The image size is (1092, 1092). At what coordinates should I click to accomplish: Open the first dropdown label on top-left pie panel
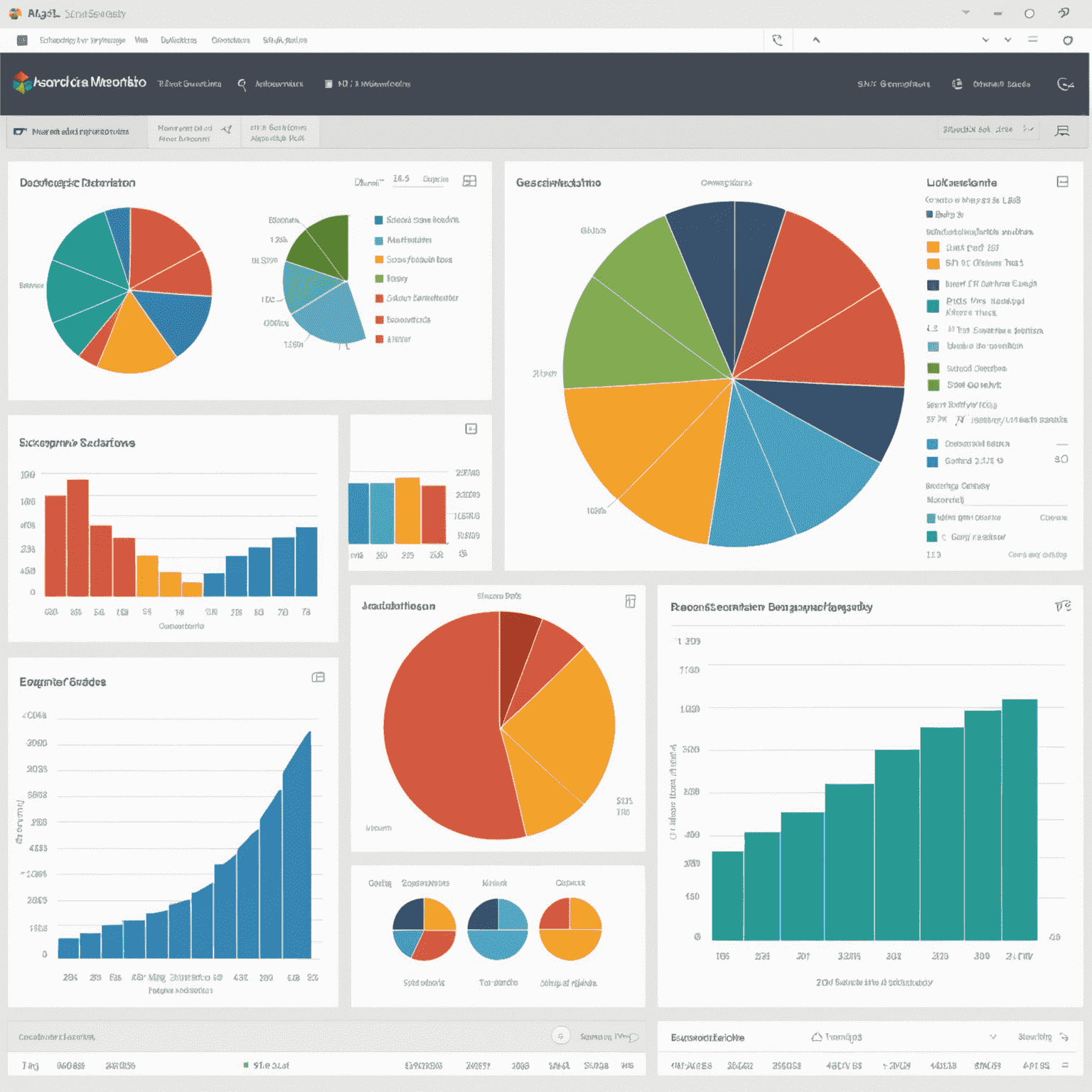(369, 183)
